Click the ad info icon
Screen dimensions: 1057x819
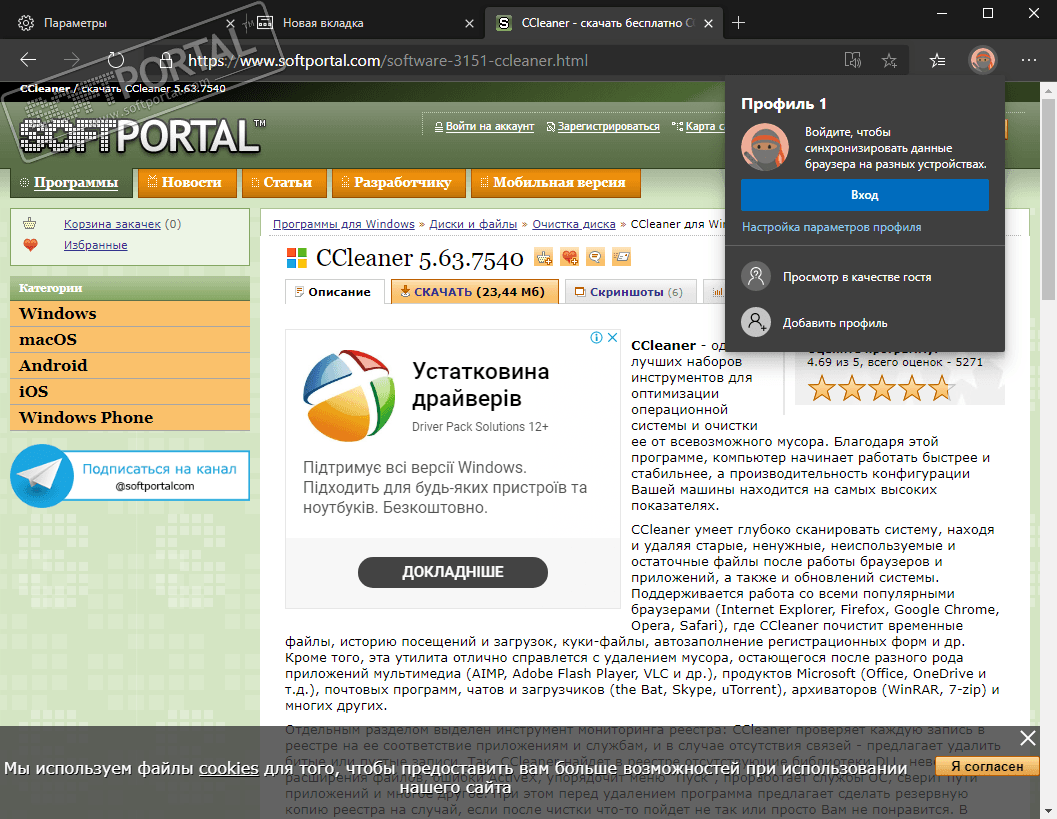click(x=597, y=338)
